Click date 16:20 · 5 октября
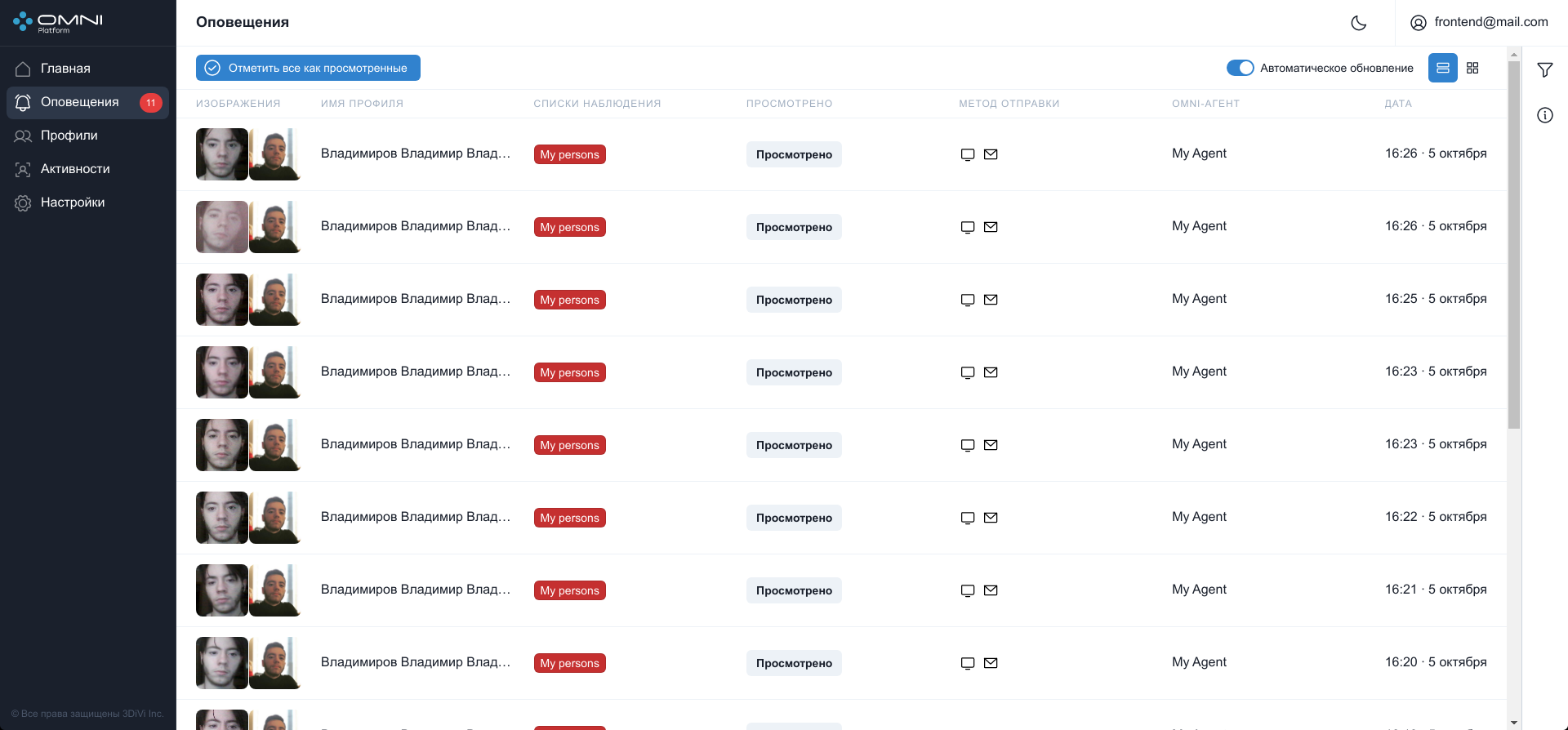The height and width of the screenshot is (730, 1568). [x=1436, y=662]
